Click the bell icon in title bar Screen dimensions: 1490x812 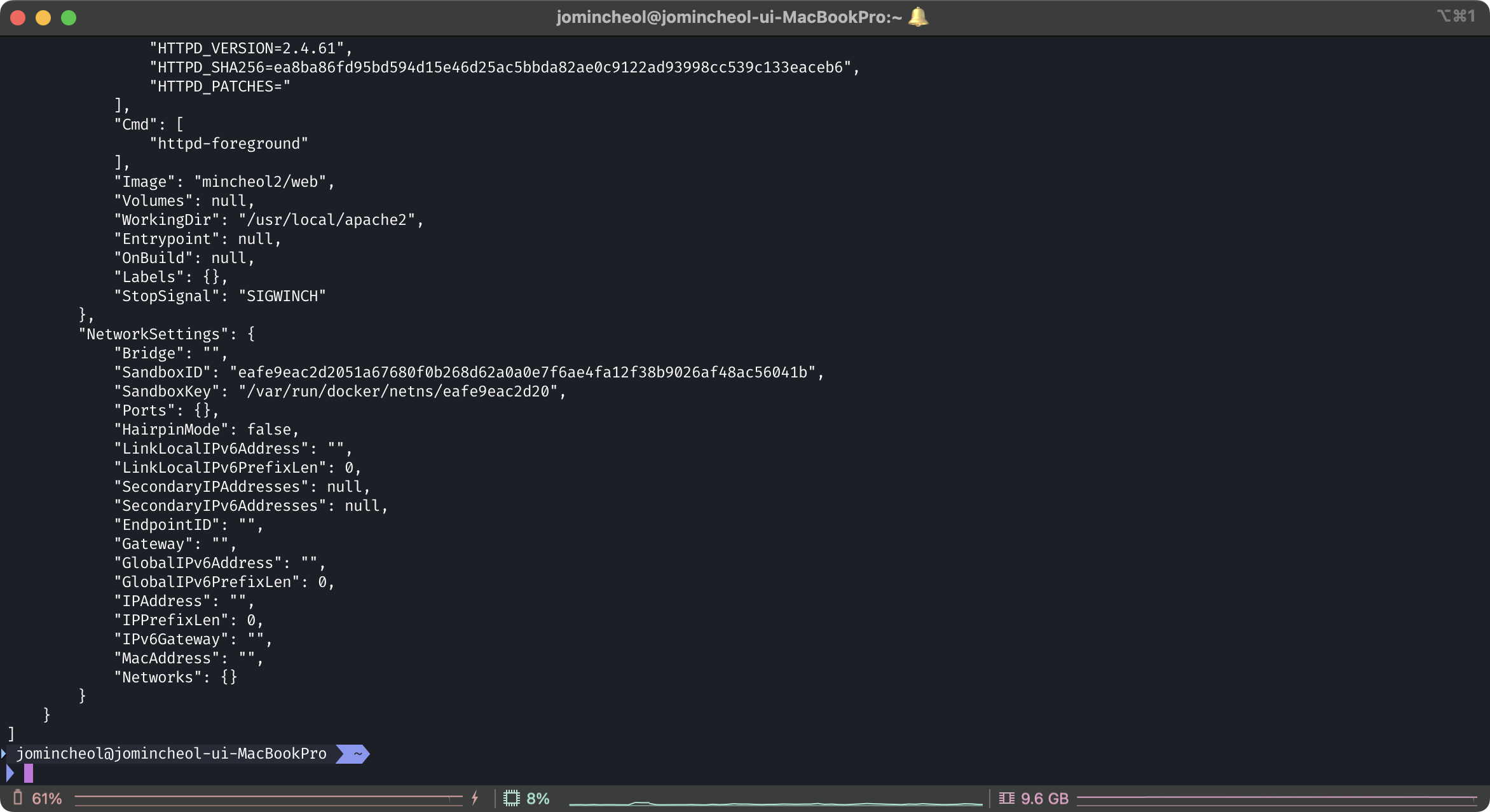point(918,17)
